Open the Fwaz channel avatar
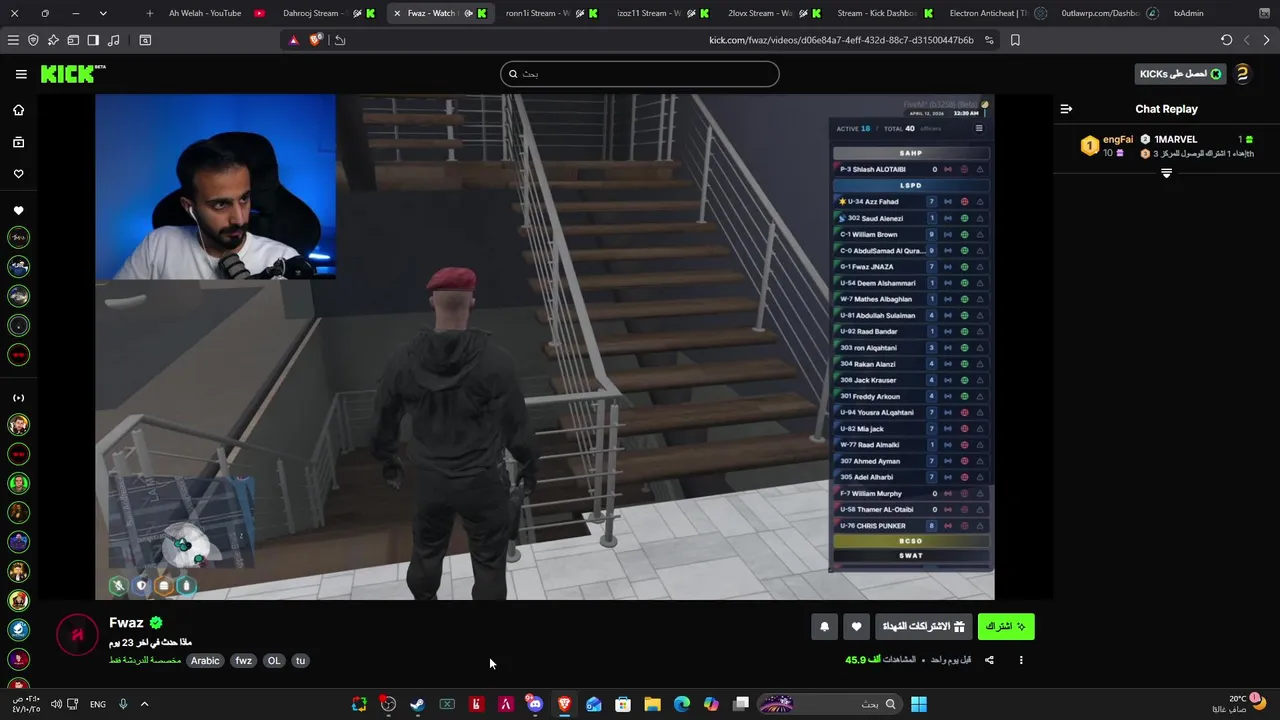Screen dimensions: 1280x720 tap(77, 635)
